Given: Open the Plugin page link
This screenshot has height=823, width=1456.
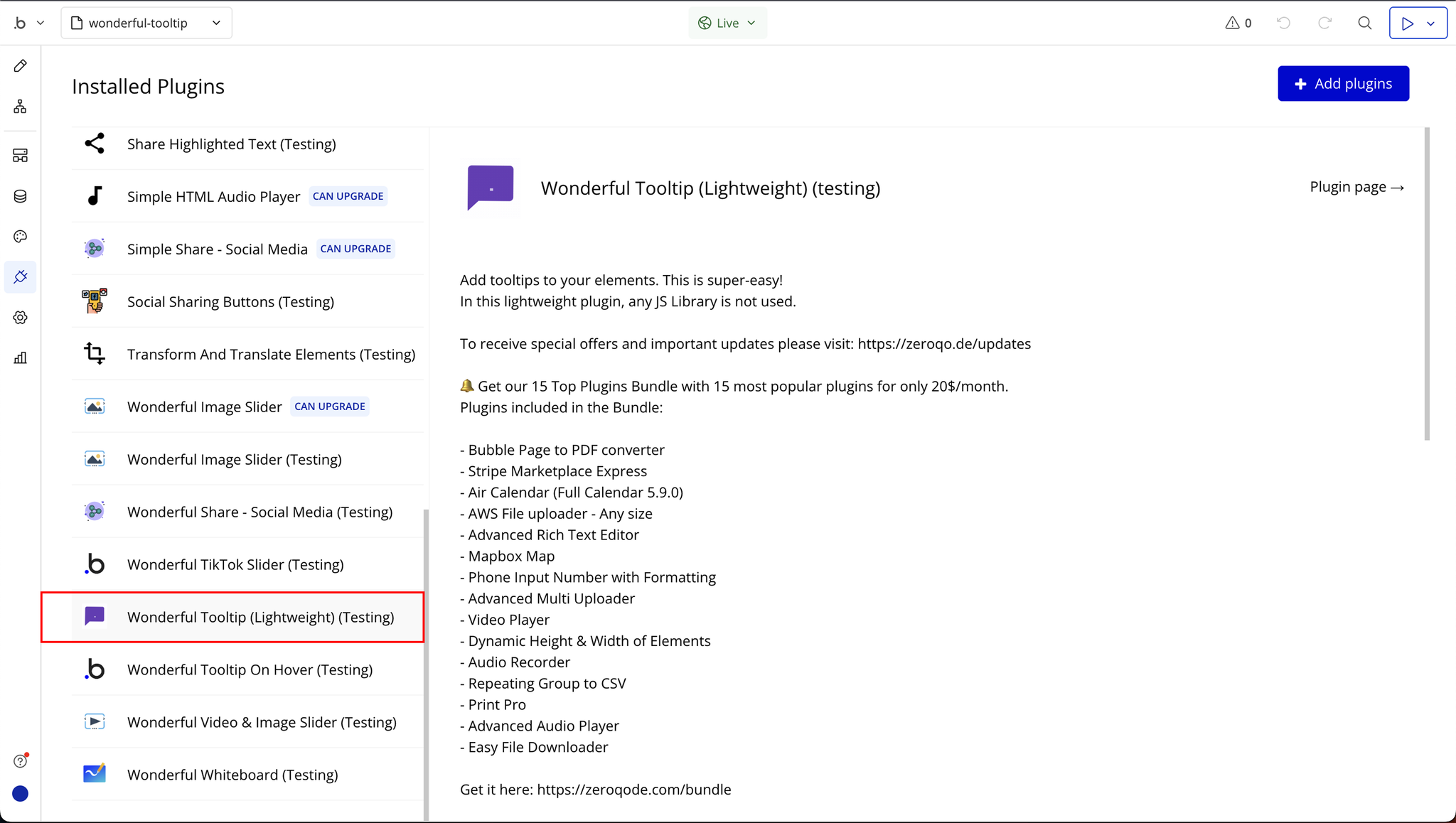Looking at the screenshot, I should click(x=1357, y=187).
